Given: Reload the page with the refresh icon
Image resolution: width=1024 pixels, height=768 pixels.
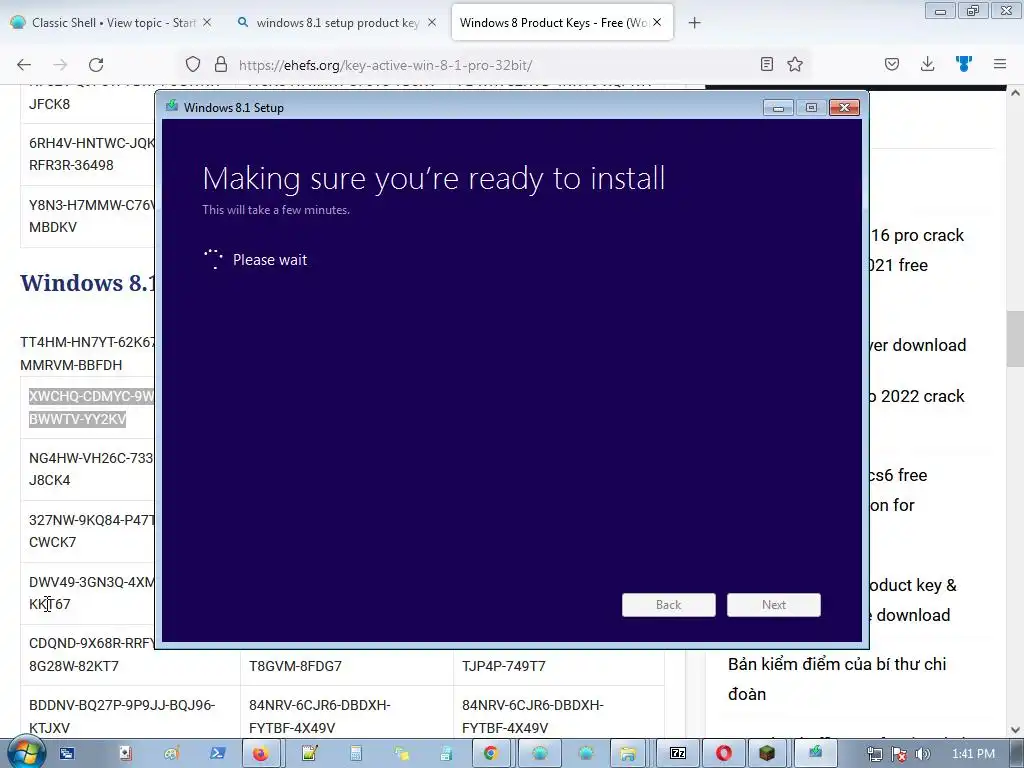Looking at the screenshot, I should pyautogui.click(x=96, y=65).
